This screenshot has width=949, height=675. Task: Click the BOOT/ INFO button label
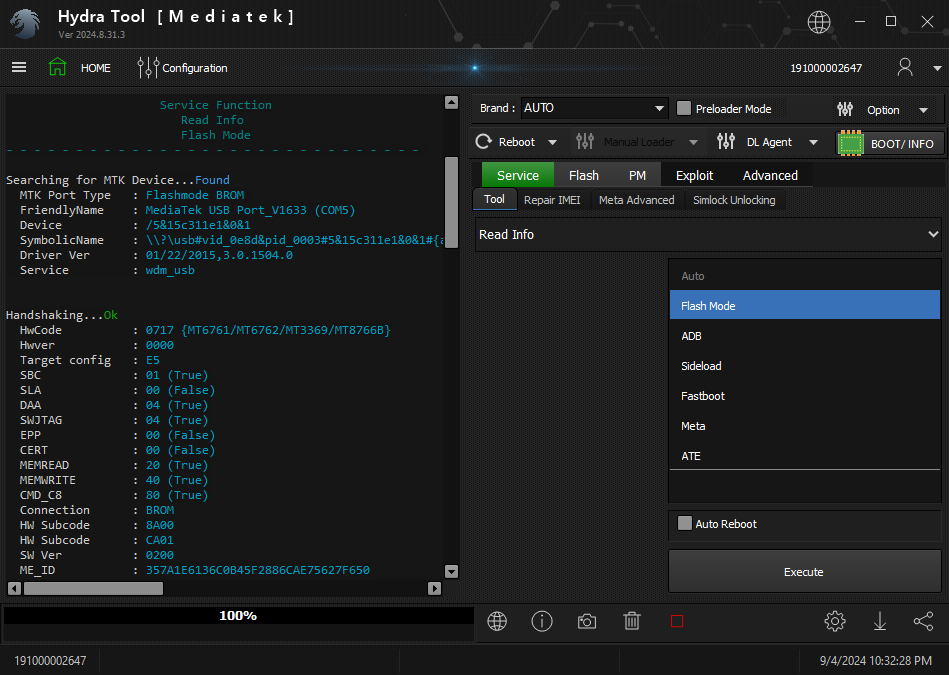[x=902, y=143]
